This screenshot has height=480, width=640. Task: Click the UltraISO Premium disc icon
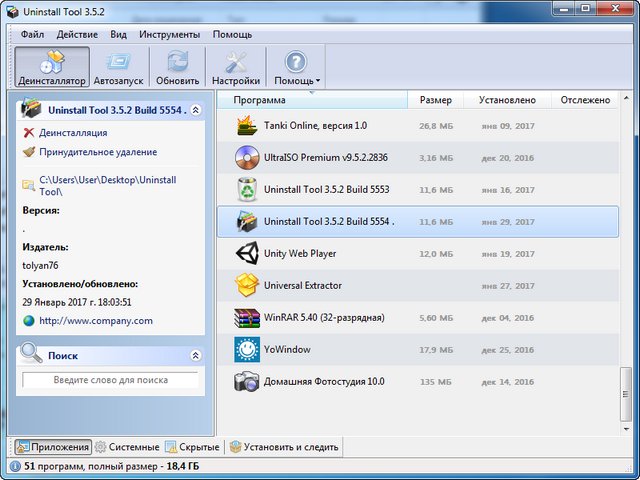pyautogui.click(x=247, y=158)
